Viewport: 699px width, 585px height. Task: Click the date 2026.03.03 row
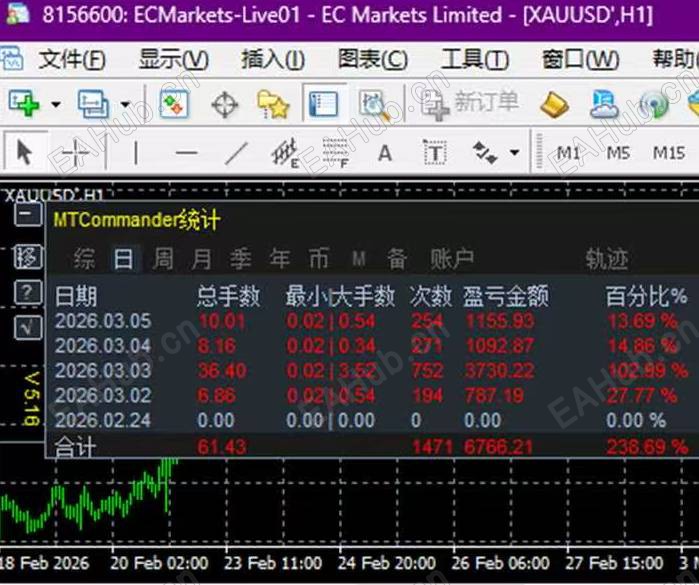(103, 371)
